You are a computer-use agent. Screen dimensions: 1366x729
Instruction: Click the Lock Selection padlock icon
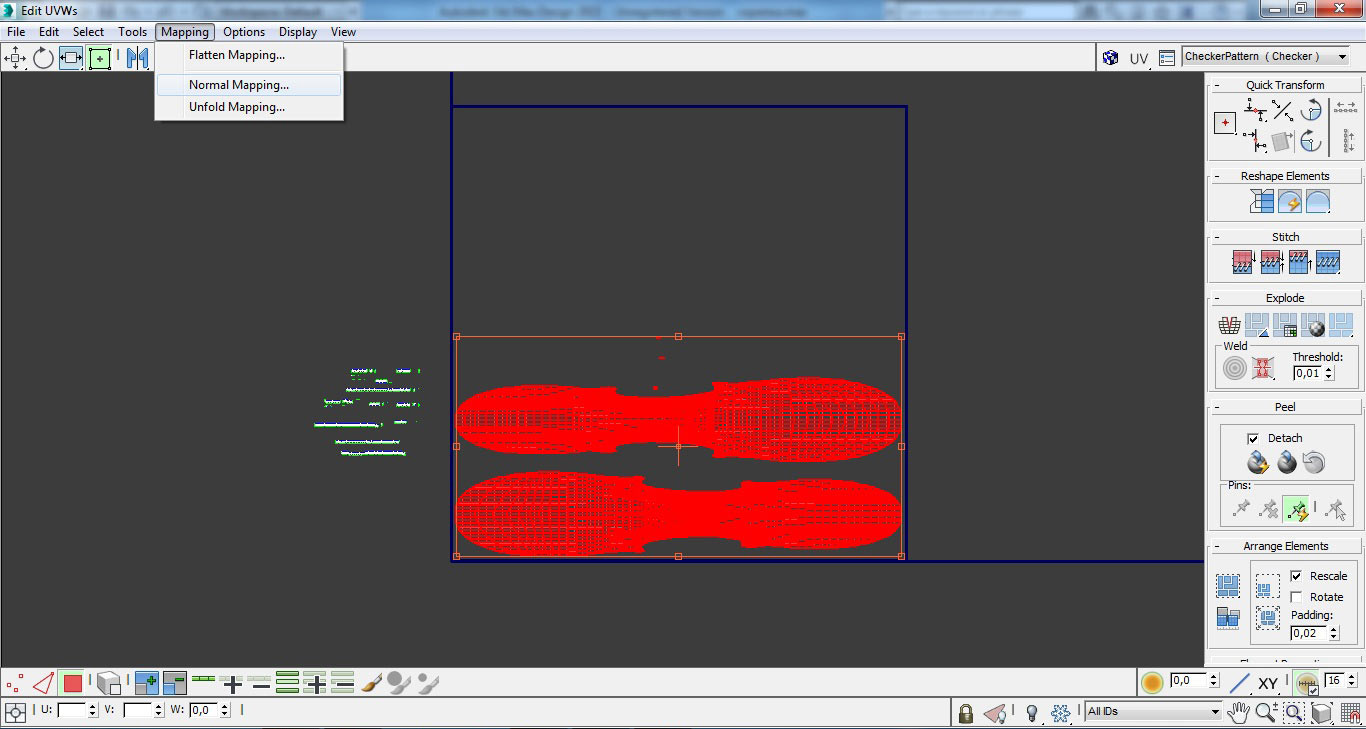coord(965,713)
